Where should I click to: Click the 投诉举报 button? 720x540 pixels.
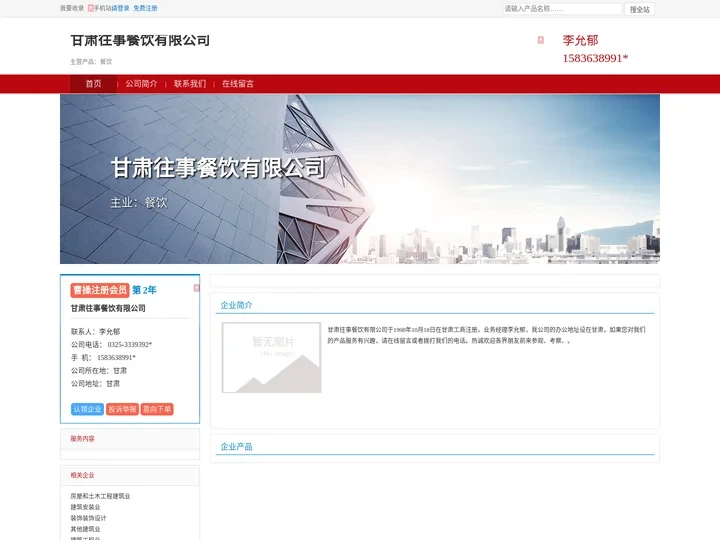click(122, 409)
